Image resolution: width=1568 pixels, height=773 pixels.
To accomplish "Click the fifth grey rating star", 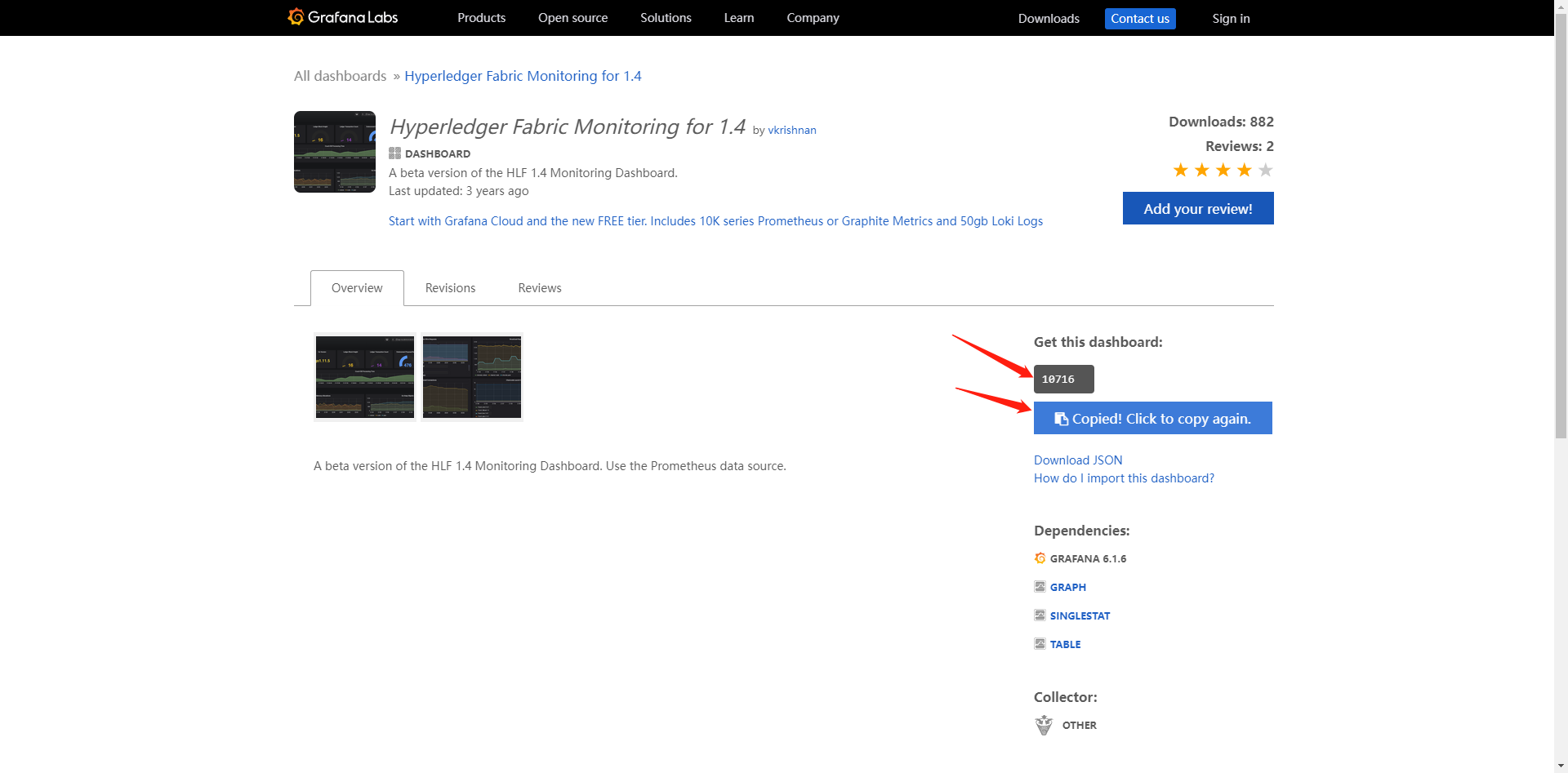I will pos(1265,170).
